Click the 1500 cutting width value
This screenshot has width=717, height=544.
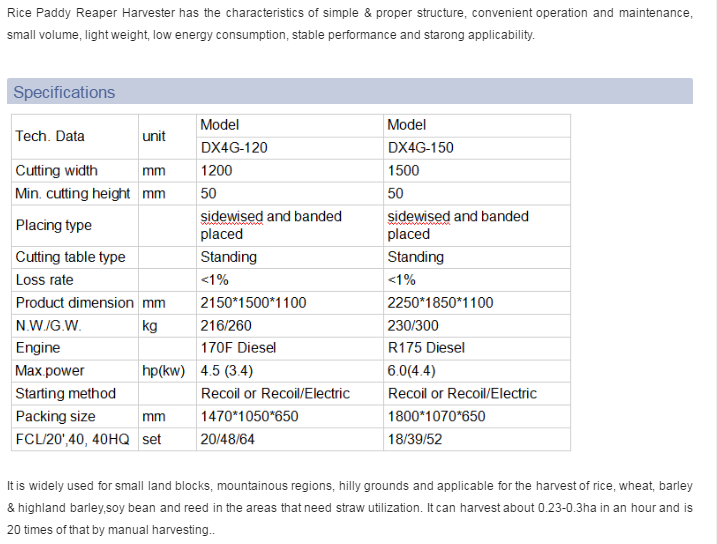pyautogui.click(x=403, y=170)
